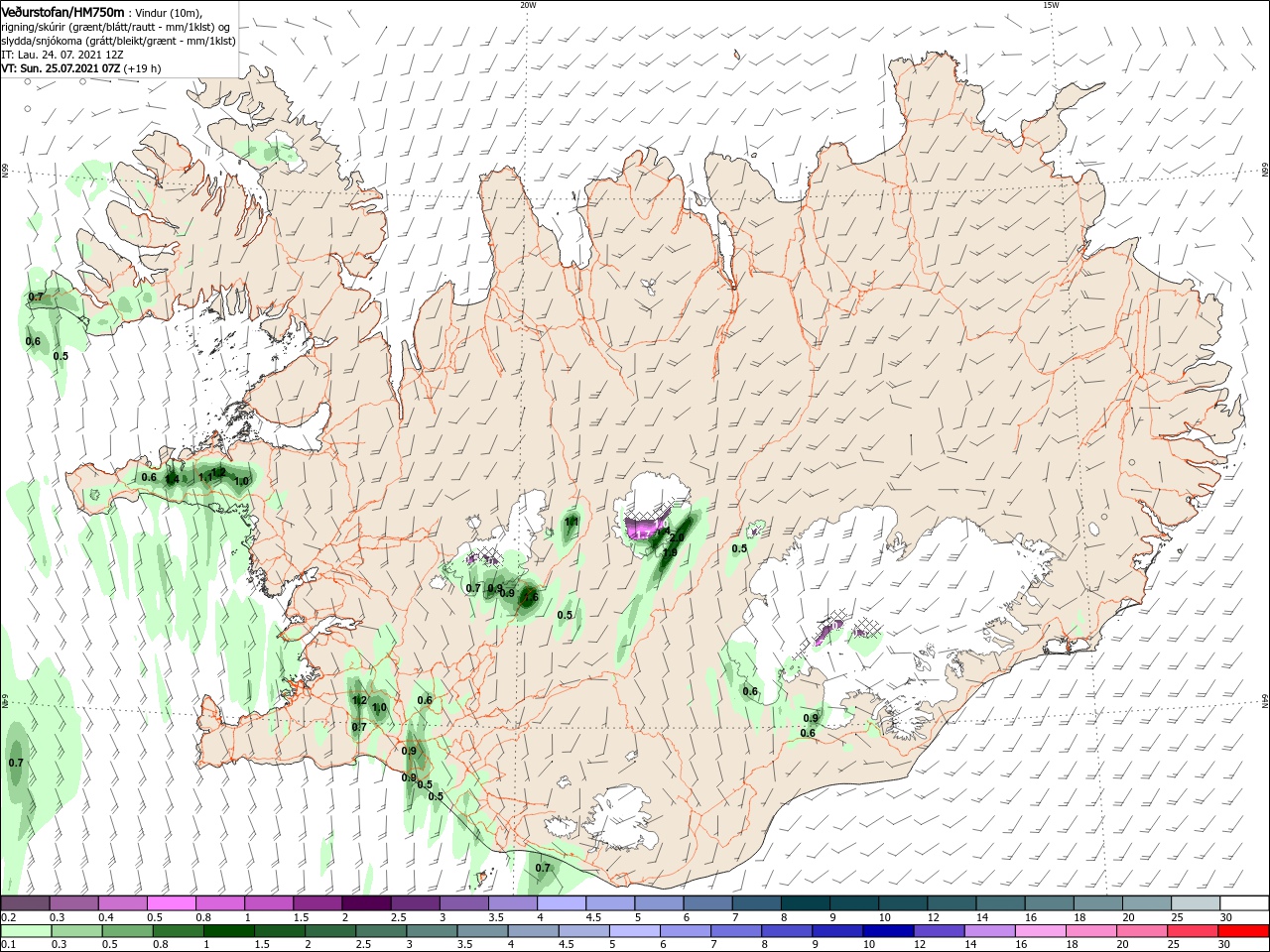Click the '0.2' label in the upper legend
1270x952 pixels.
(x=8, y=917)
